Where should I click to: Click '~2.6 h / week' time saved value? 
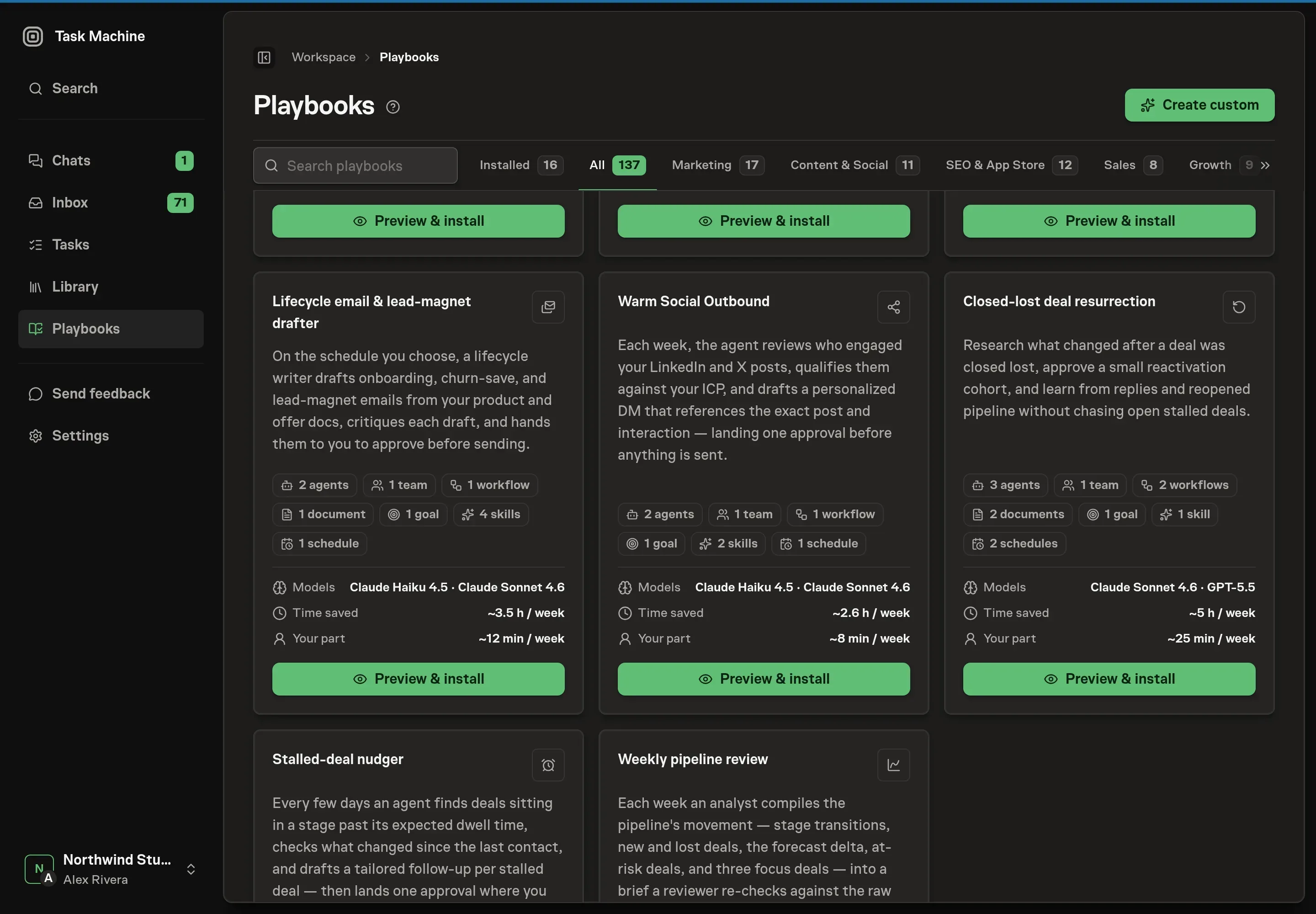[870, 613]
